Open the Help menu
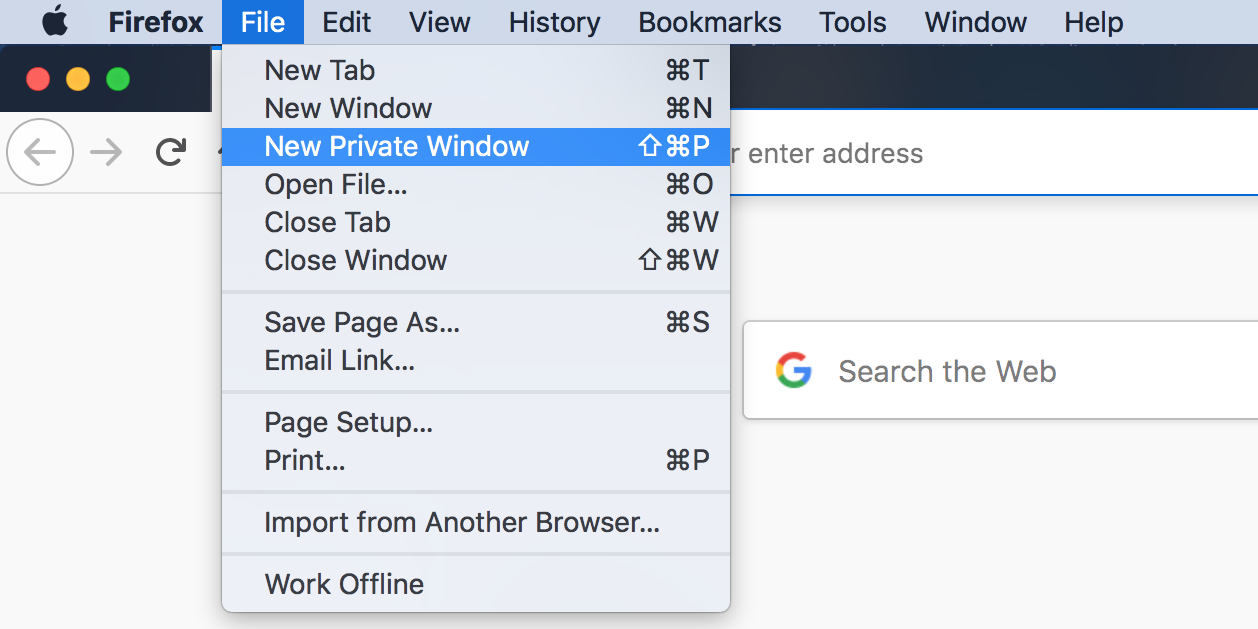The height and width of the screenshot is (629, 1258). (1093, 21)
